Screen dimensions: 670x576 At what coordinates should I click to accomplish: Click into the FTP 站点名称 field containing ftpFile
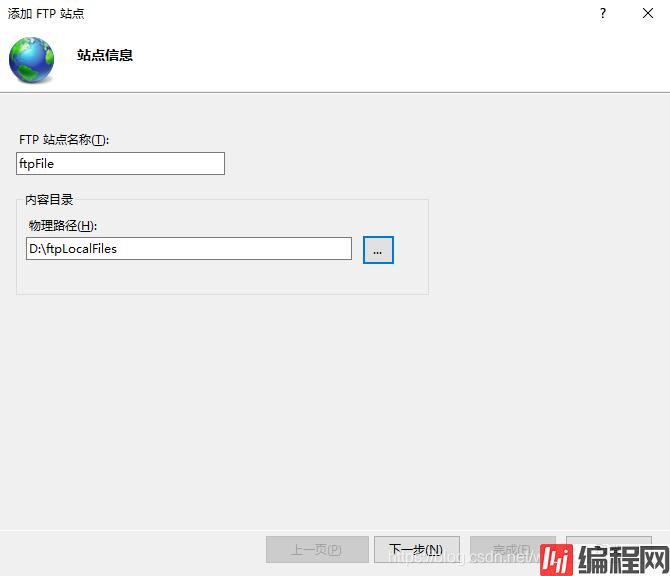tap(120, 163)
